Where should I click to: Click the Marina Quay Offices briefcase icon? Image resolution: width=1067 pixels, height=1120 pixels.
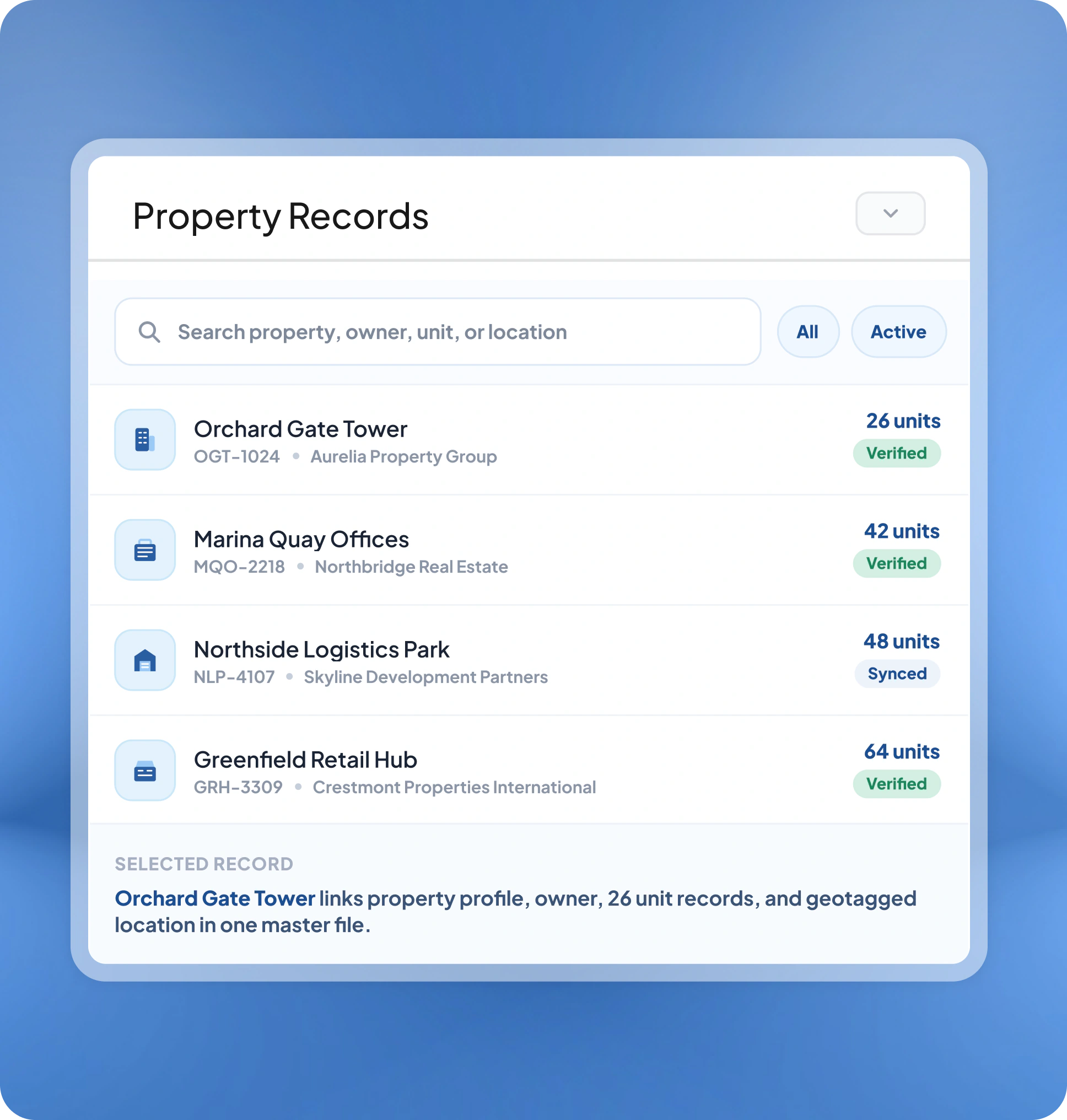tap(144, 550)
